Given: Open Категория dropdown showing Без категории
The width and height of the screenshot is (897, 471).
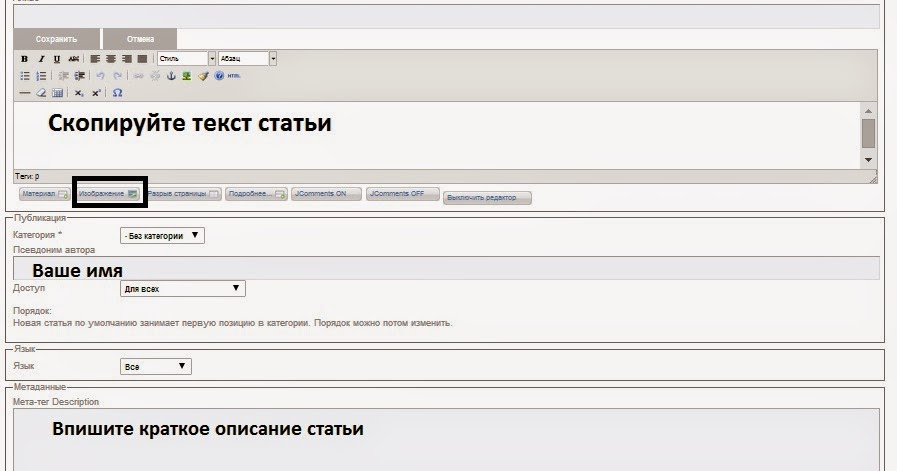Looking at the screenshot, I should [x=162, y=235].
